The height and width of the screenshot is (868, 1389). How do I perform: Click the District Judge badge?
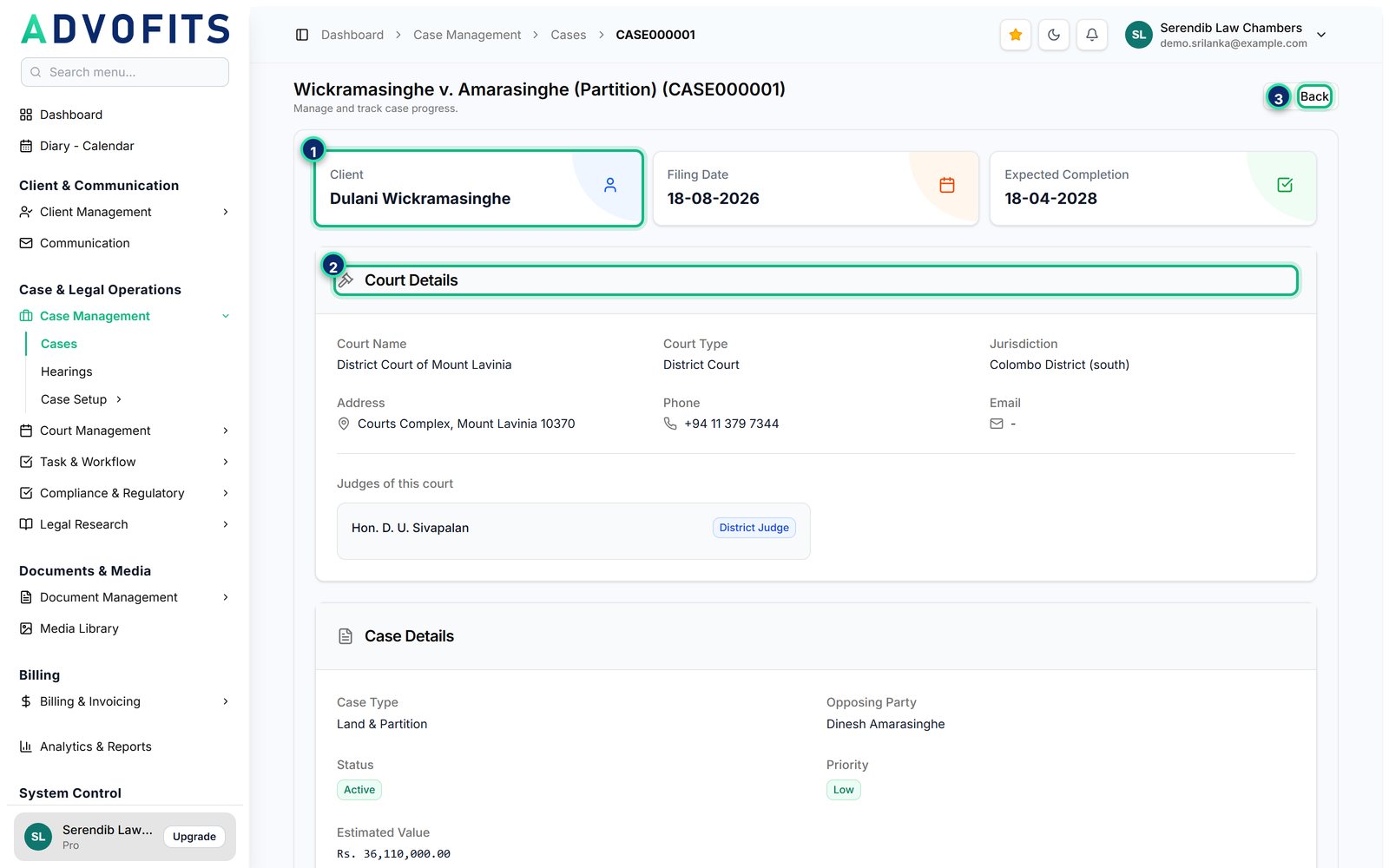754,528
